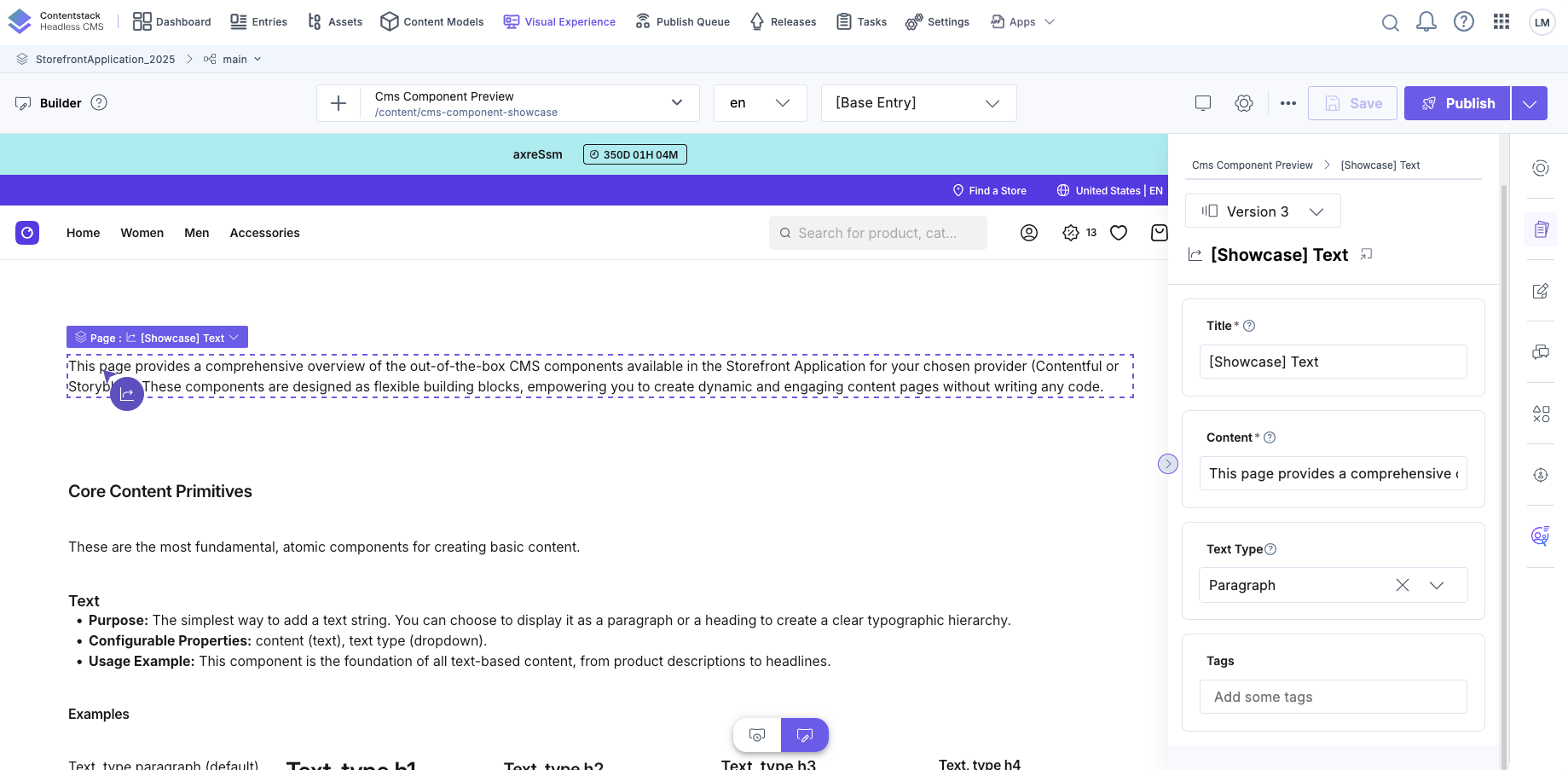Open the Publish Queue menu
The width and height of the screenshot is (1568, 770).
pos(683,22)
